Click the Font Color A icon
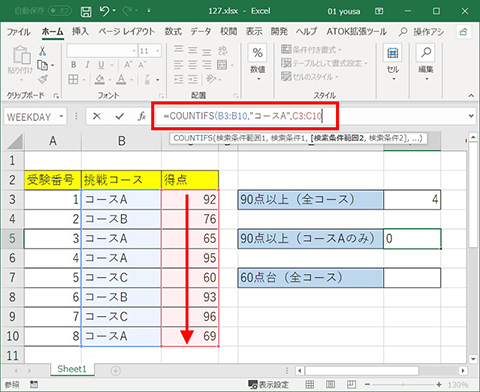This screenshot has width=480, height=392. pyautogui.click(x=121, y=79)
